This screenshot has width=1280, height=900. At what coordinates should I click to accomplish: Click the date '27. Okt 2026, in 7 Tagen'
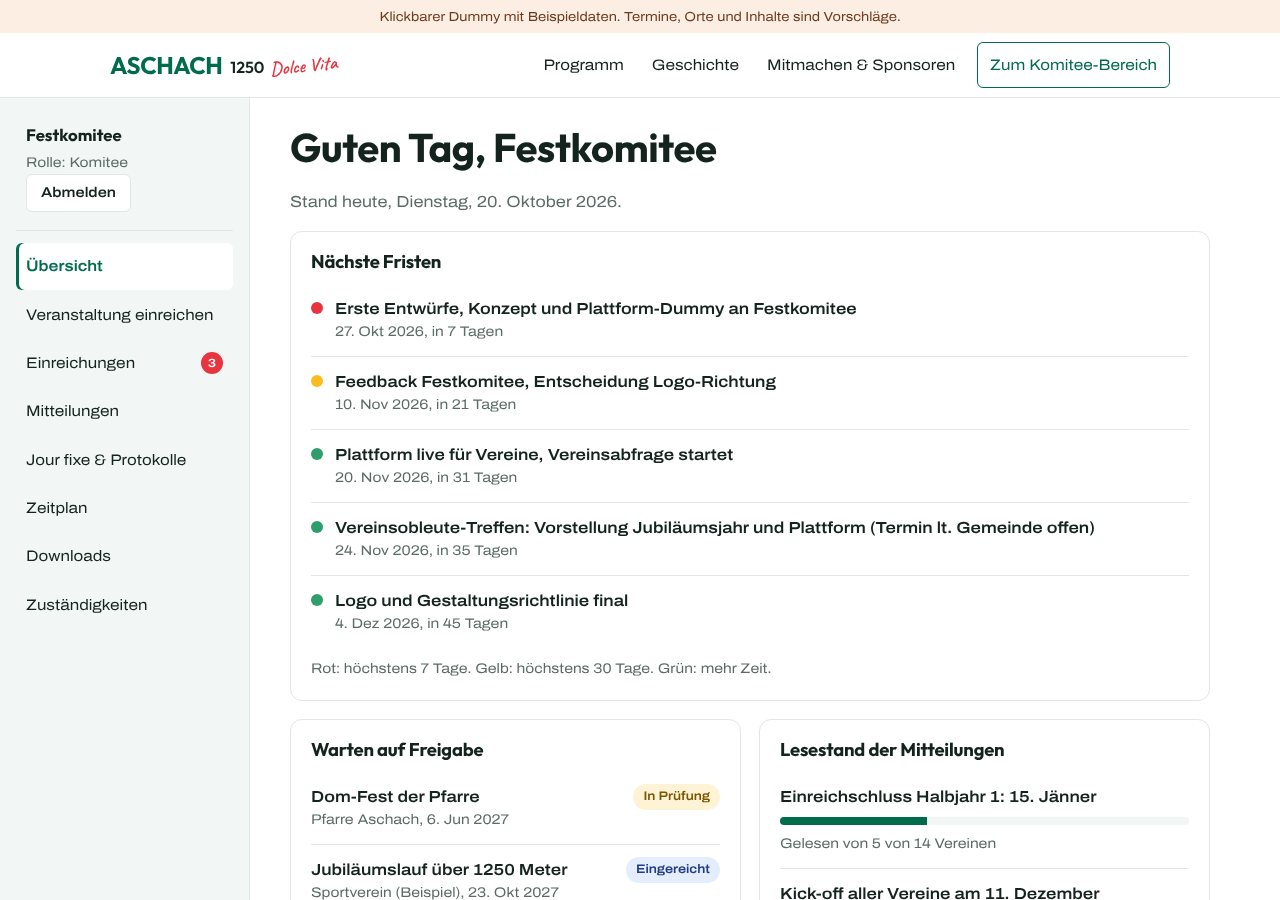(419, 331)
